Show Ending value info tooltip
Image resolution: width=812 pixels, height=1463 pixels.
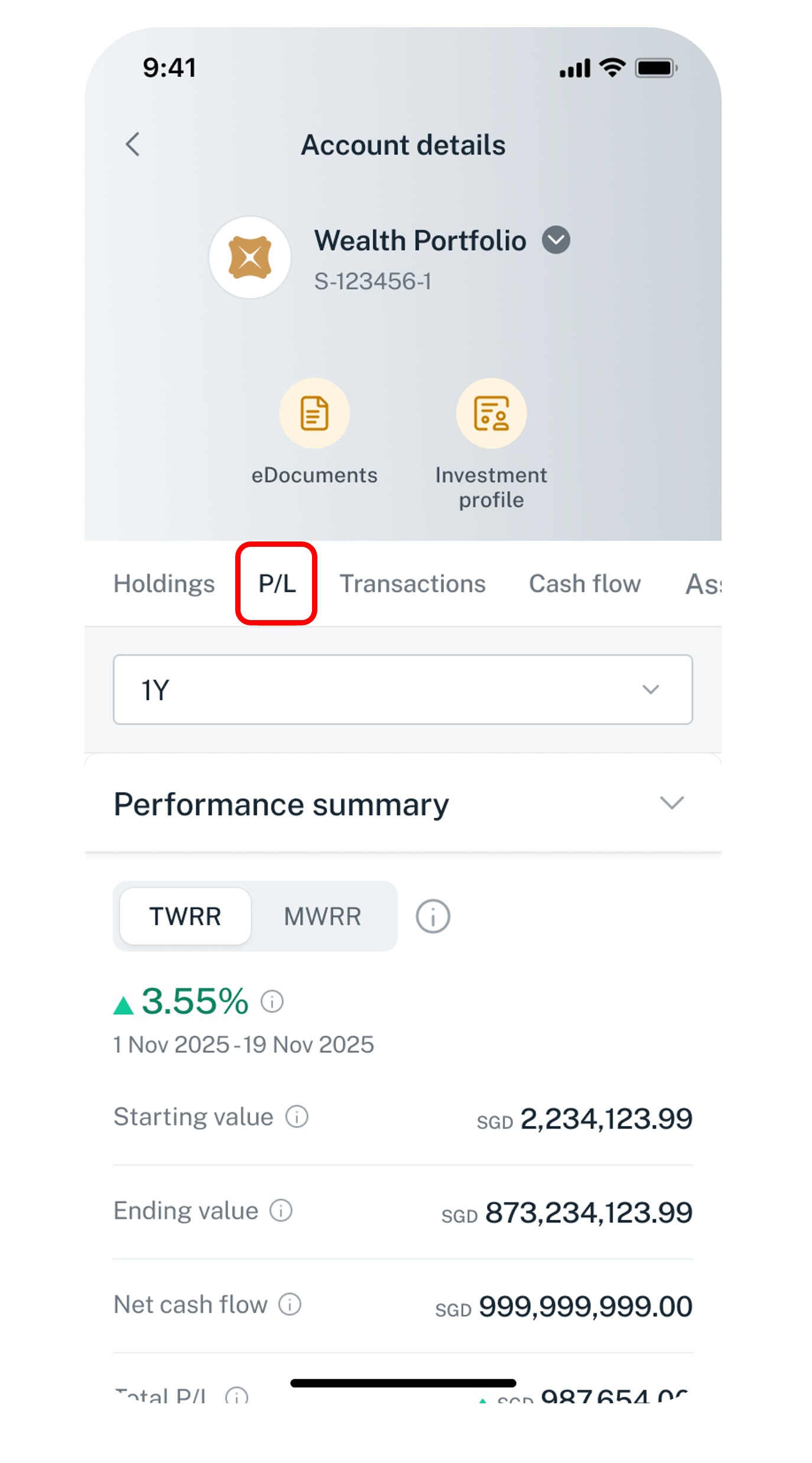tap(281, 1210)
